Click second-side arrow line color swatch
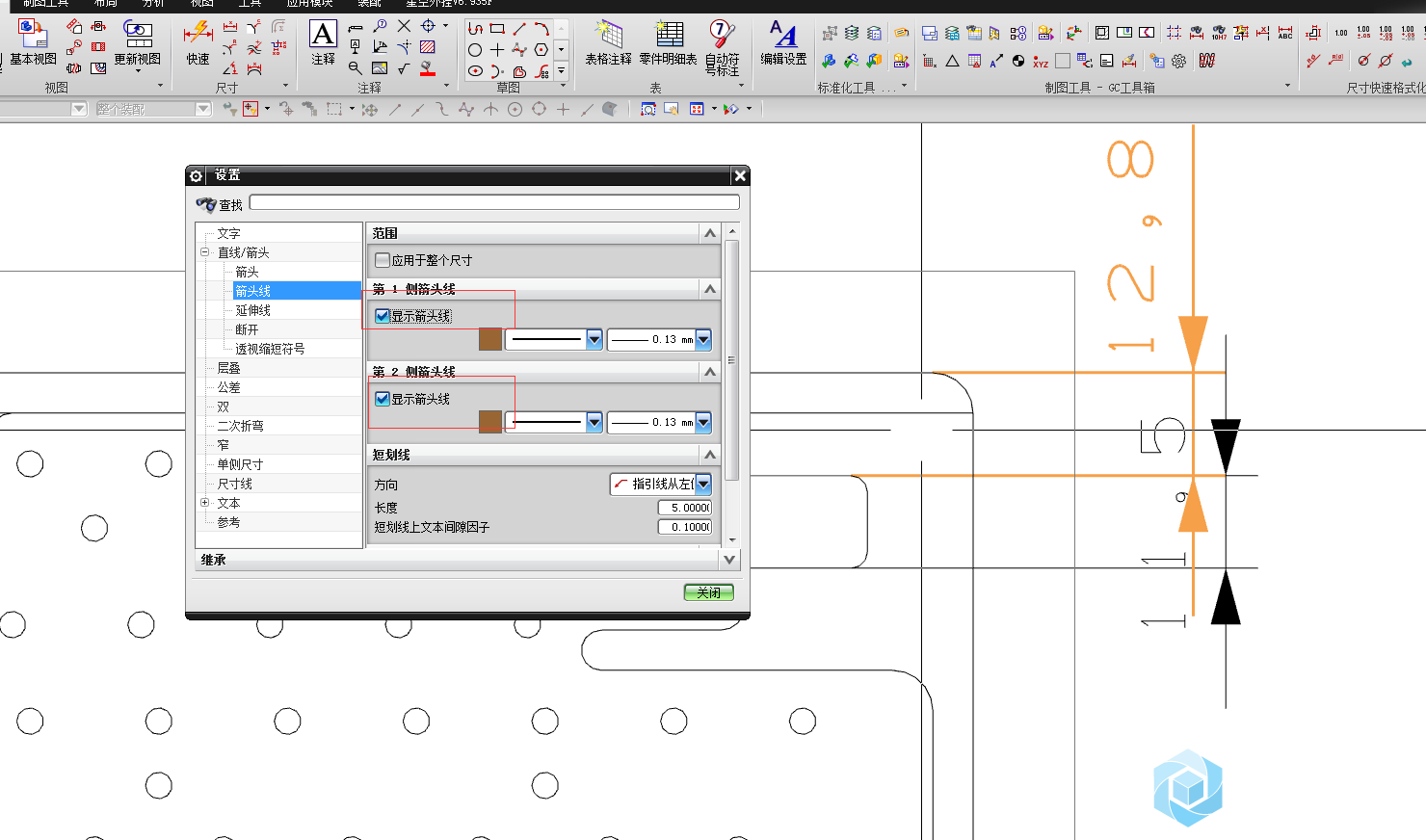This screenshot has height=840, width=1426. [x=490, y=422]
